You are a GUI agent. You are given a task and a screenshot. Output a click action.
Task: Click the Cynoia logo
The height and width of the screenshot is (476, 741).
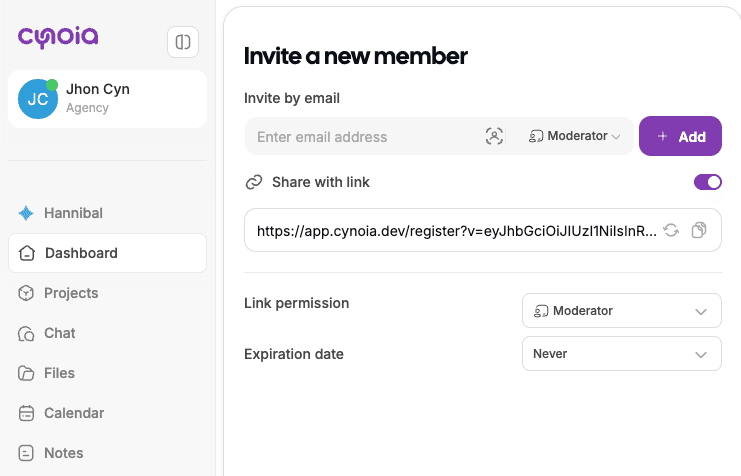click(58, 38)
